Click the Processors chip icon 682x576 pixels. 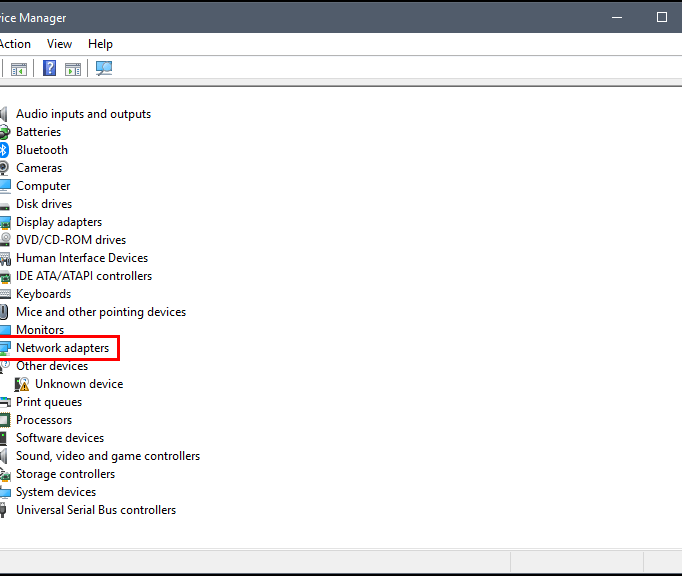5,420
